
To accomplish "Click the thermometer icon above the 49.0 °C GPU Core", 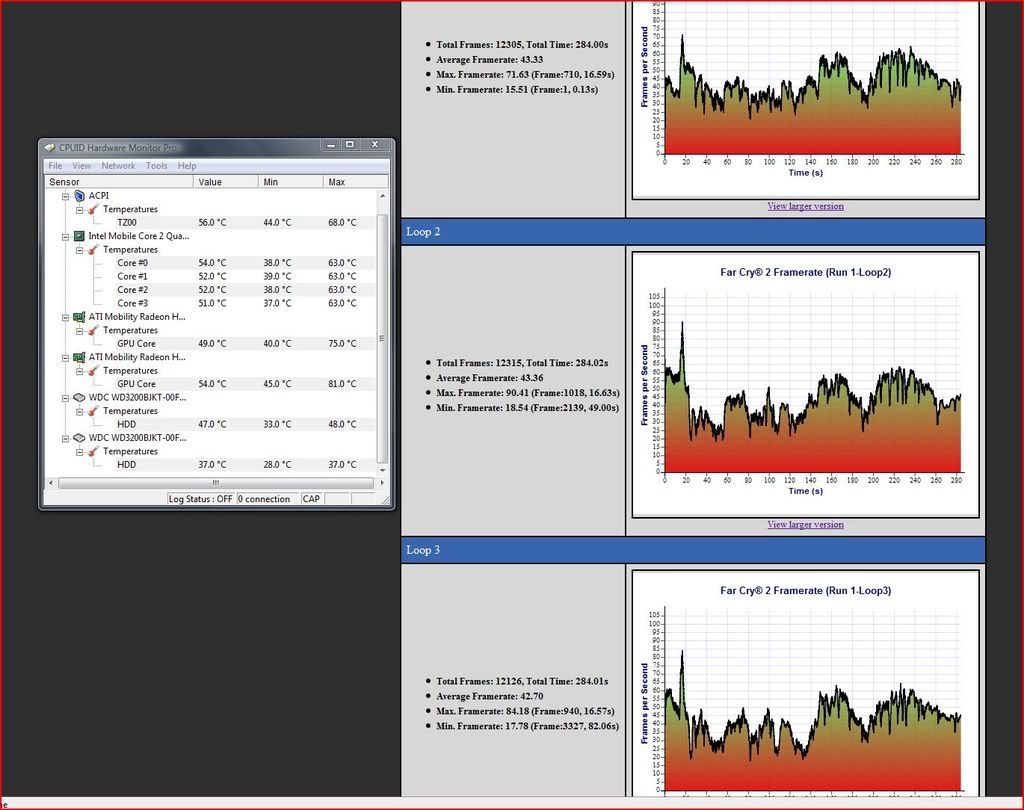I will point(93,331).
